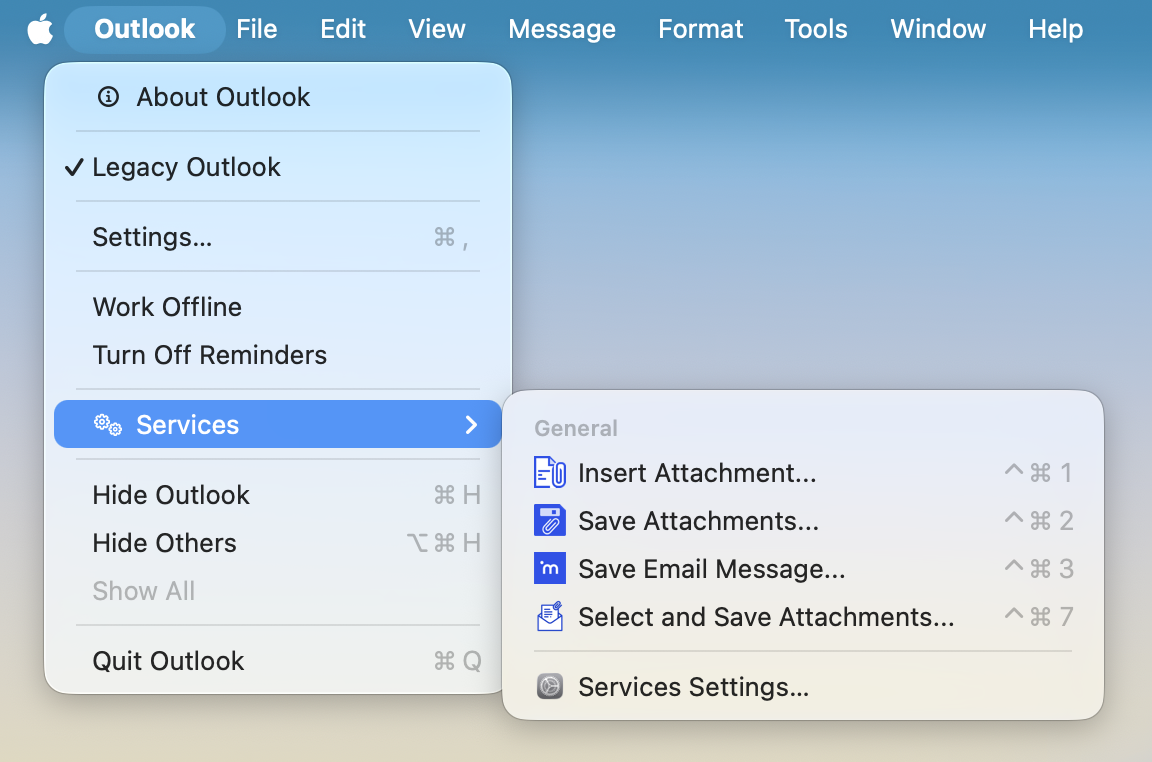The image size is (1152, 762).
Task: Expand the Services submenu chevron
Action: [471, 425]
